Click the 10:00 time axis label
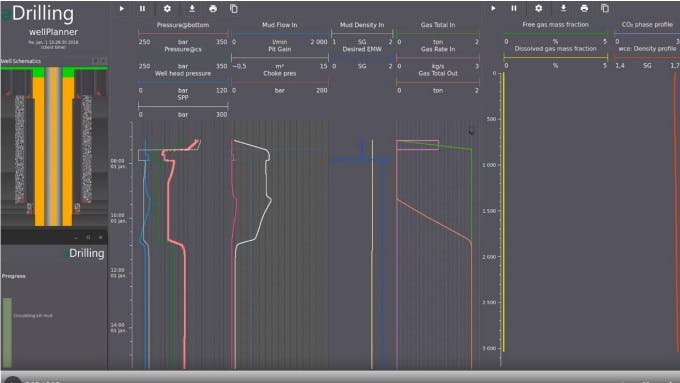680x383 pixels. [x=118, y=218]
